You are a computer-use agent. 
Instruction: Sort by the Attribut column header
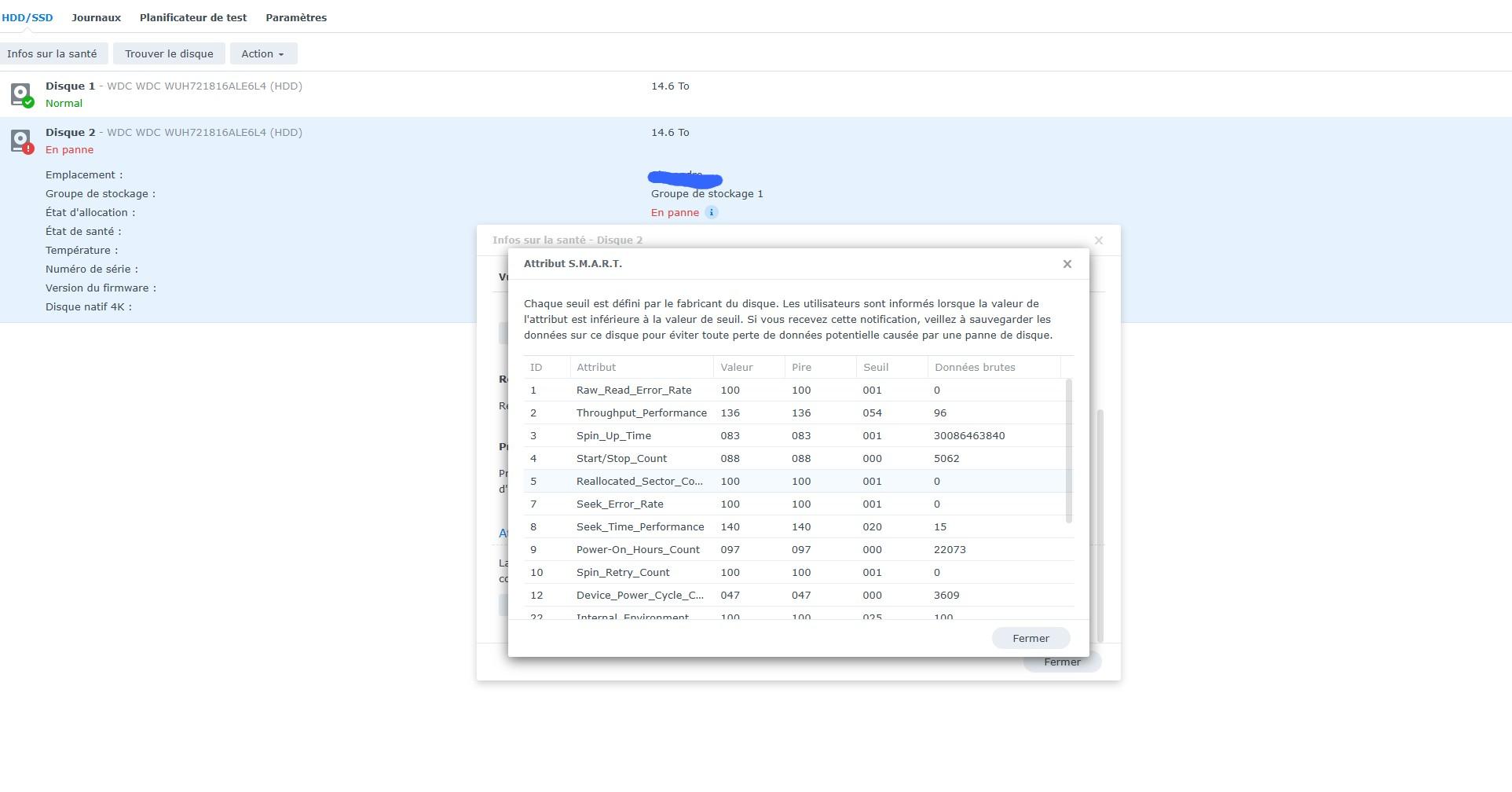coord(642,367)
